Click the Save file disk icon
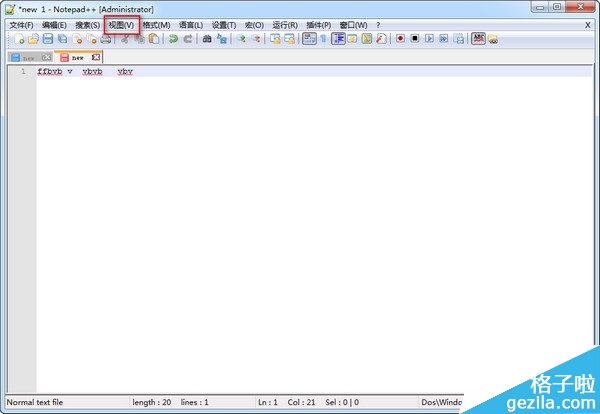Image resolution: width=600 pixels, height=414 pixels. [47, 39]
